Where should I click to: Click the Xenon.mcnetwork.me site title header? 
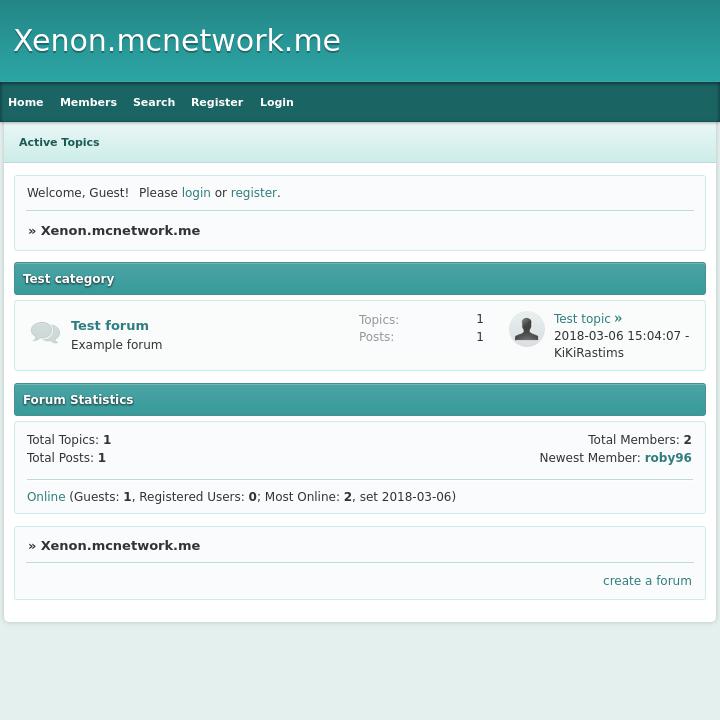point(177,41)
